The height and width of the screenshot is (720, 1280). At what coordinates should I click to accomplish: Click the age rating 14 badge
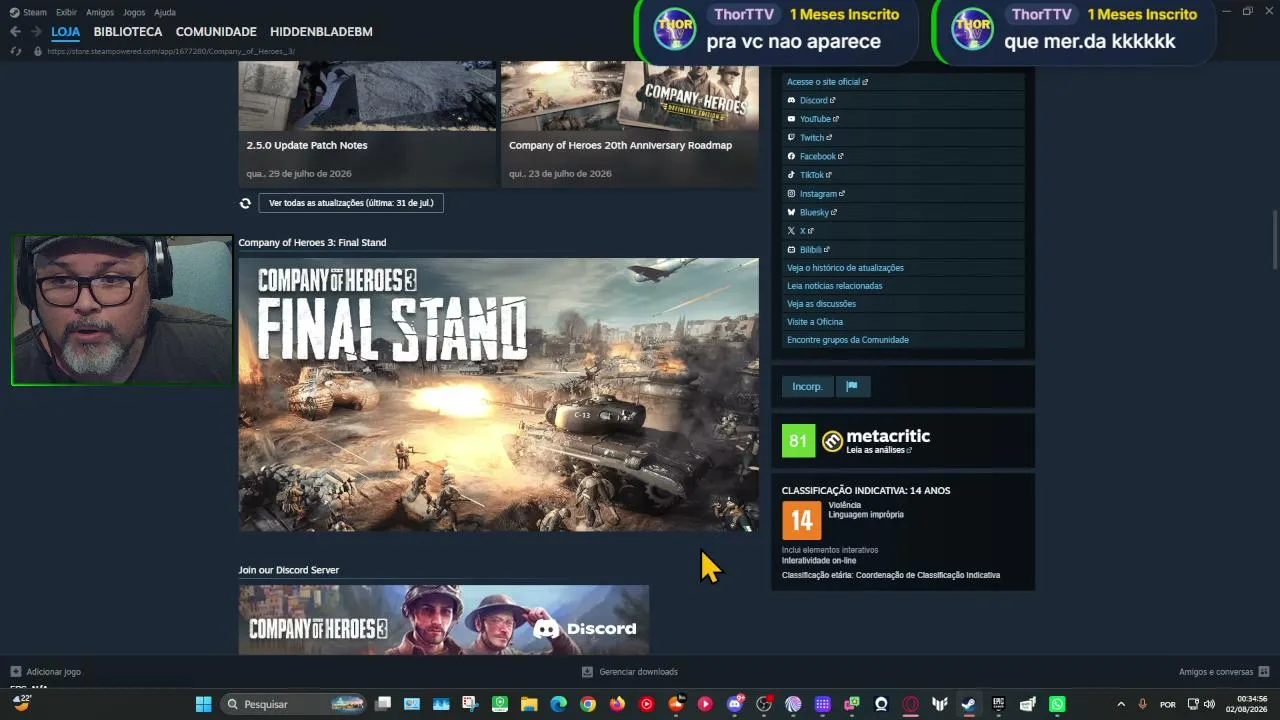point(802,520)
